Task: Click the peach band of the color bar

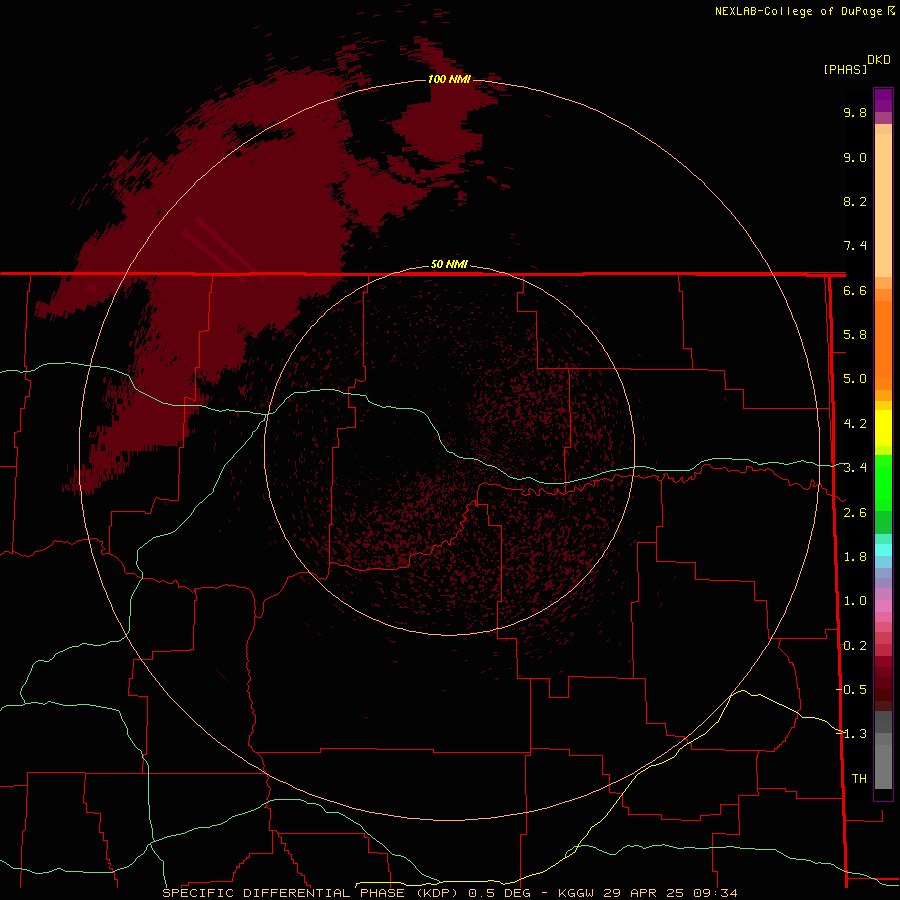Action: tap(883, 204)
